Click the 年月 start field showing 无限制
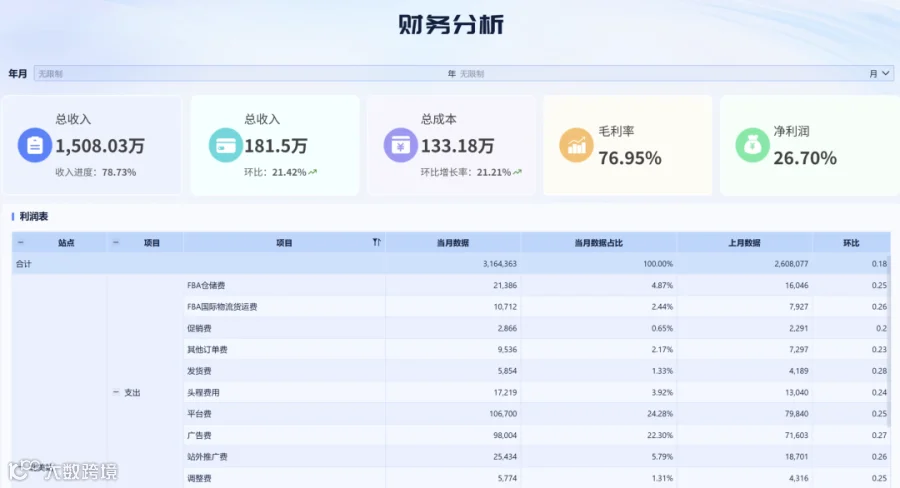 pyautogui.click(x=240, y=73)
